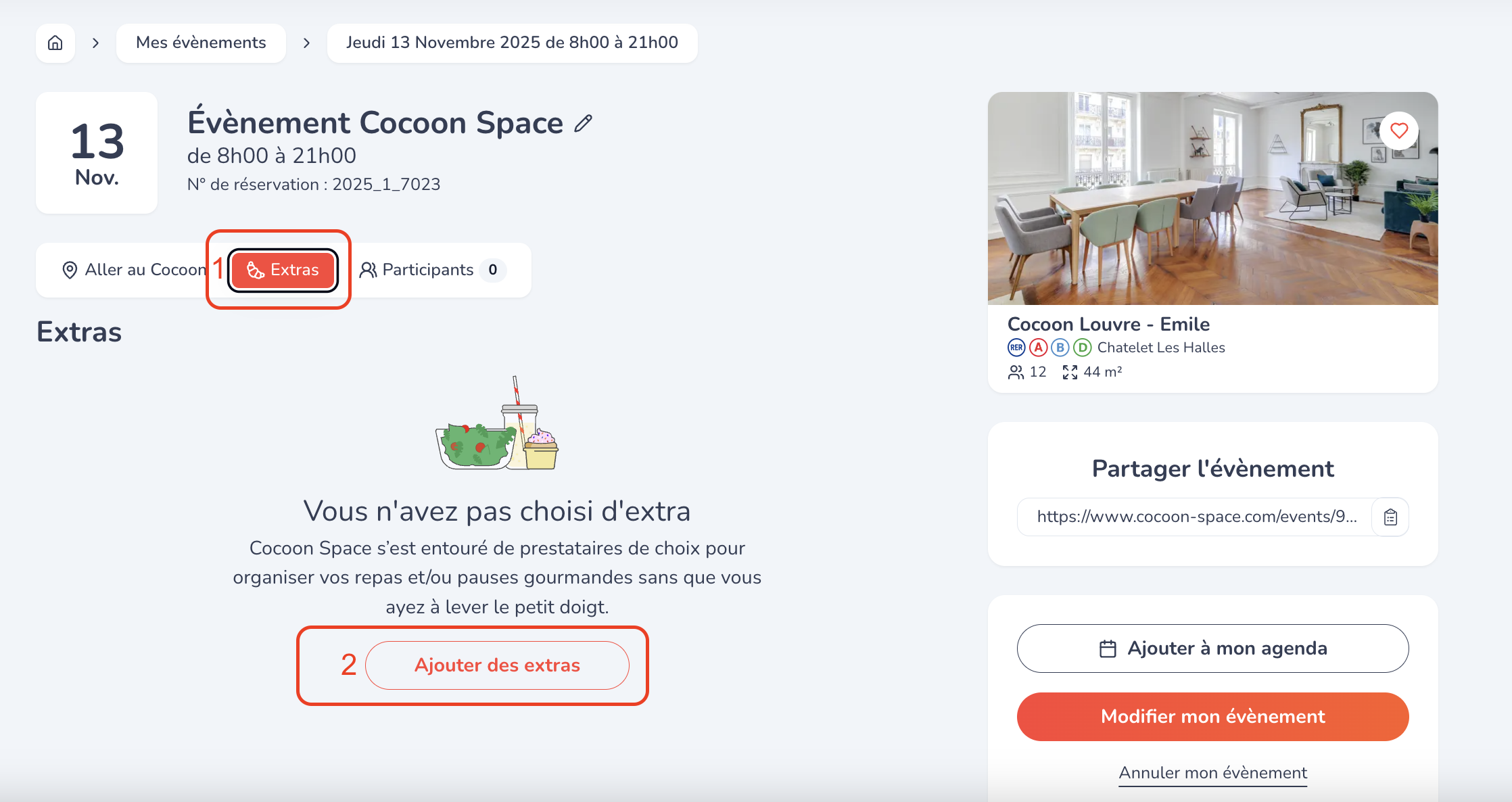
Task: Copy event link with clipboard icon
Action: pyautogui.click(x=1390, y=517)
